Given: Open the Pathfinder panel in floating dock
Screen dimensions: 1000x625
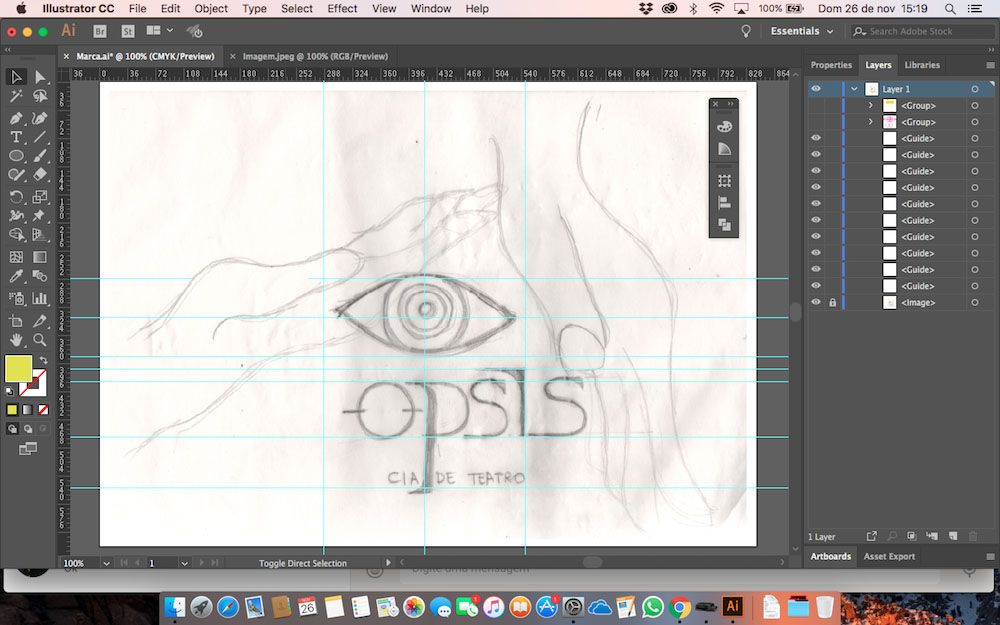Looking at the screenshot, I should point(724,226).
